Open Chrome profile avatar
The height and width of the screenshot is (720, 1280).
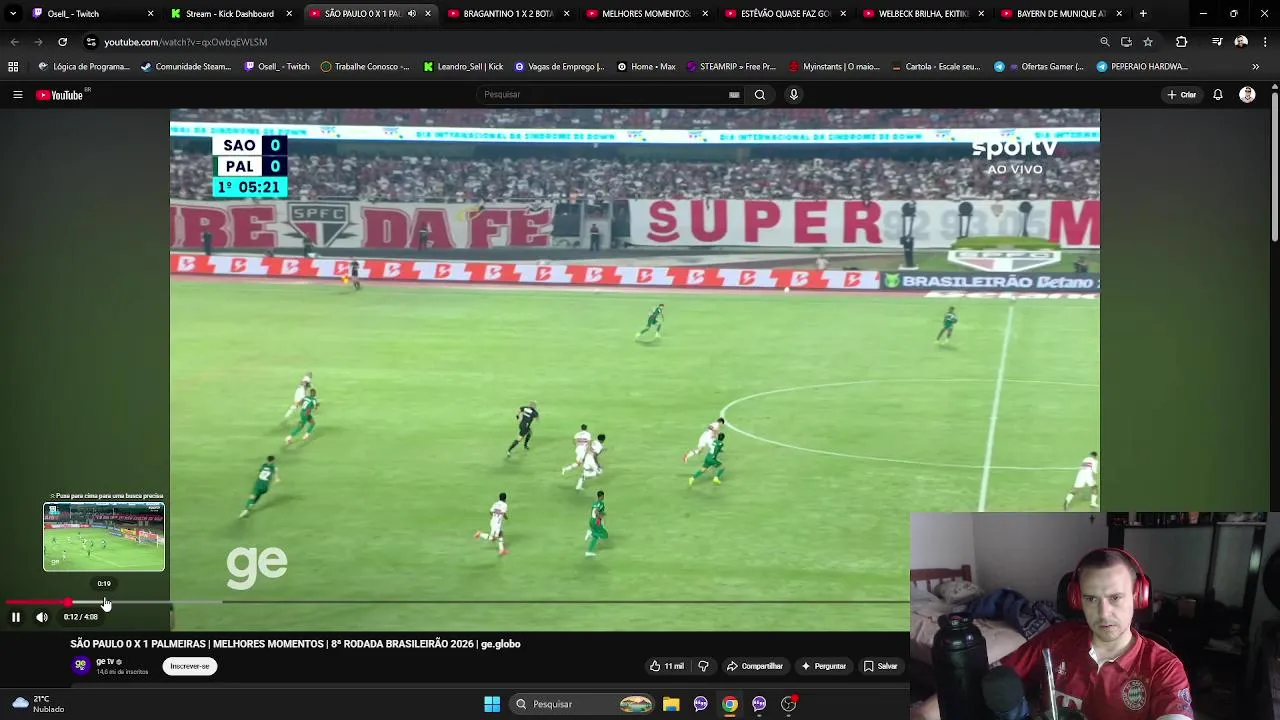coord(1241,42)
